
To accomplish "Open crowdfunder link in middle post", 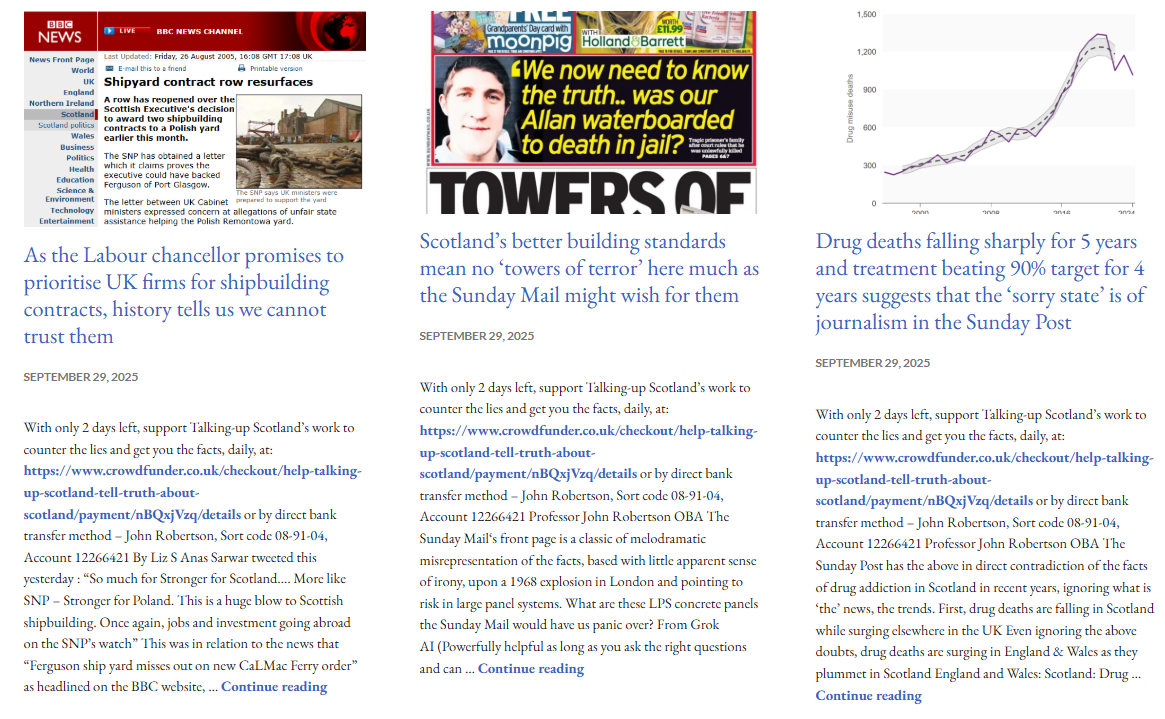I will point(588,452).
